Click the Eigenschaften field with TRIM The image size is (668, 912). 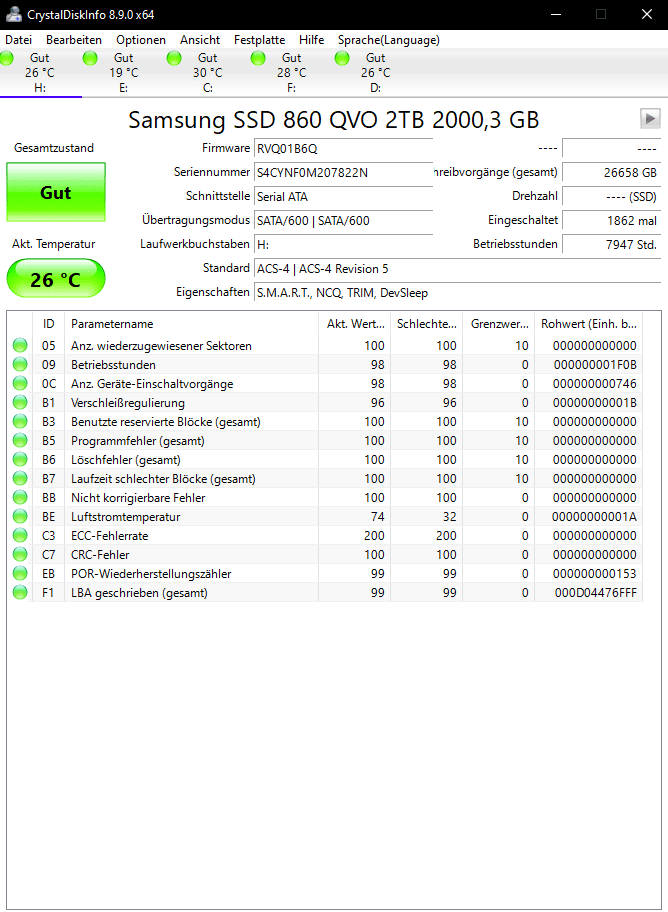(x=457, y=293)
